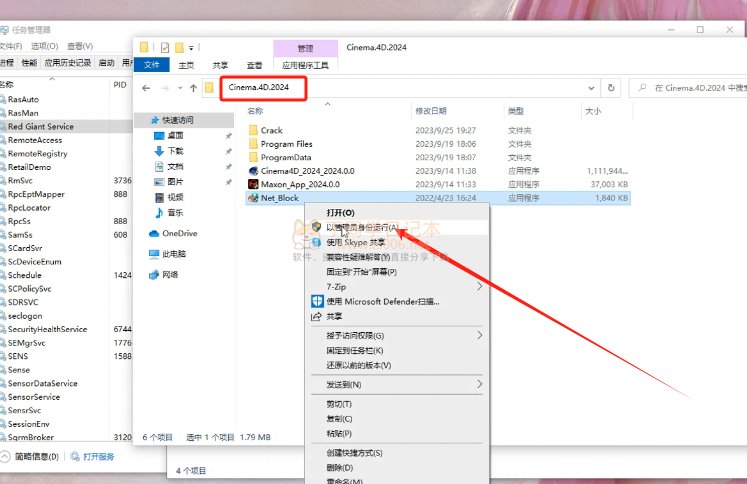747x484 pixels.
Task: Expand the 发送到(N) submenu
Action: point(397,384)
